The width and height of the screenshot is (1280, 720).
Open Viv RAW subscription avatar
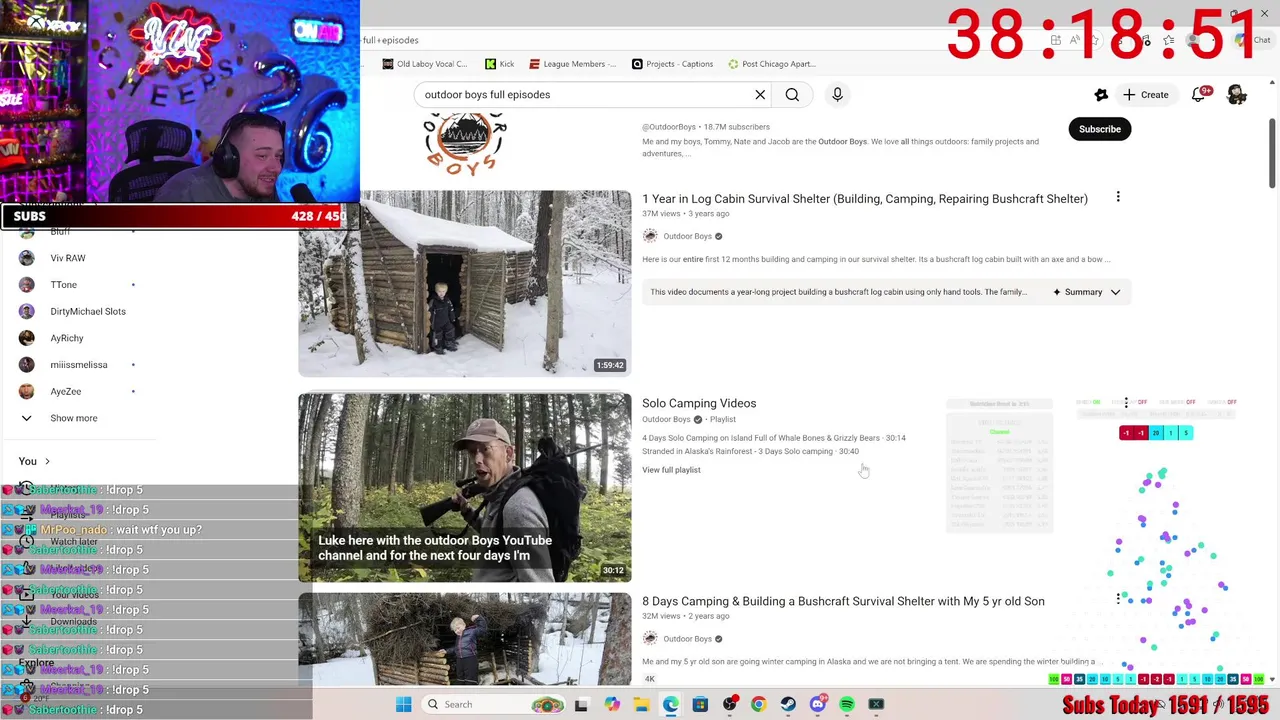tap(27, 258)
